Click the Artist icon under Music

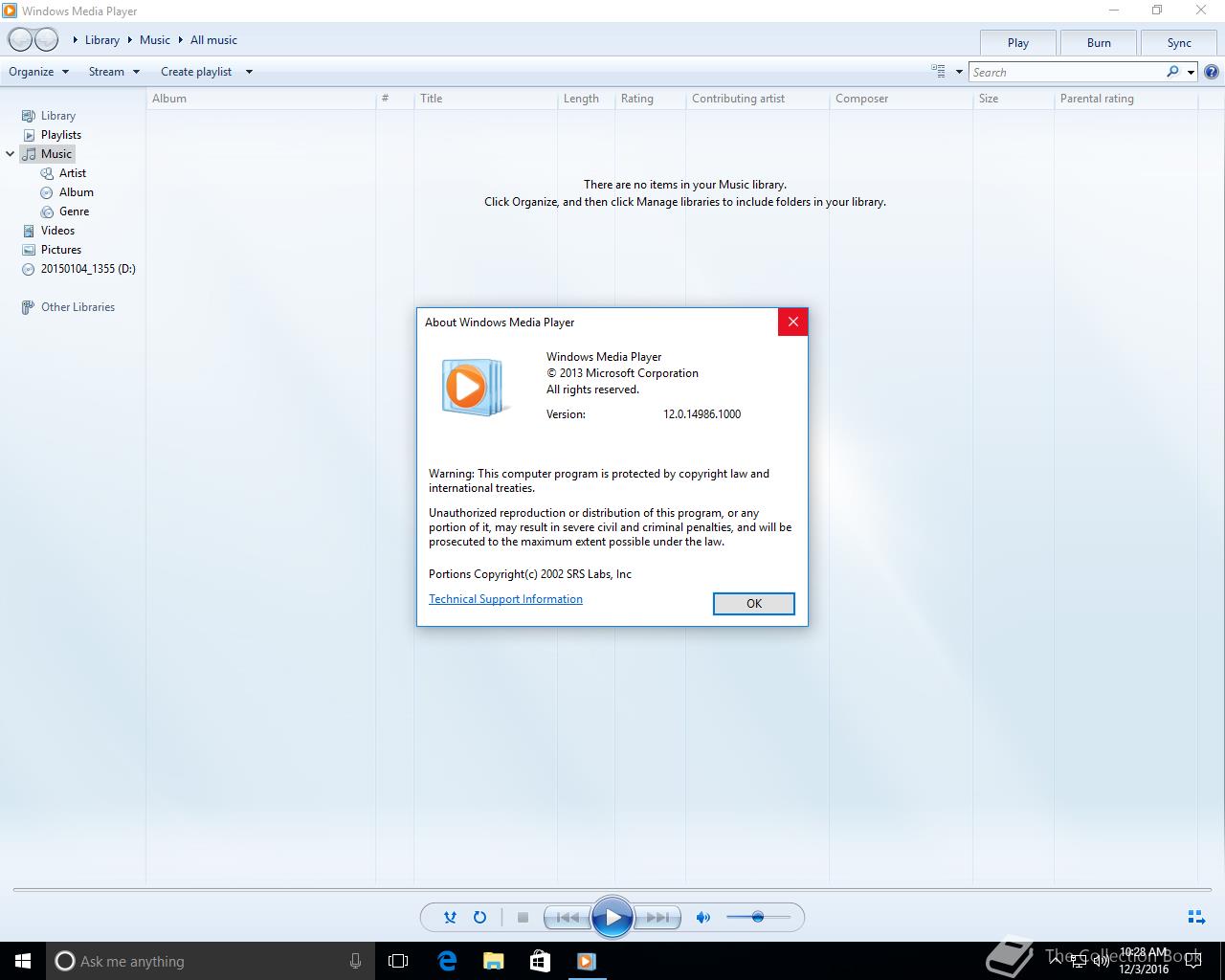(47, 173)
